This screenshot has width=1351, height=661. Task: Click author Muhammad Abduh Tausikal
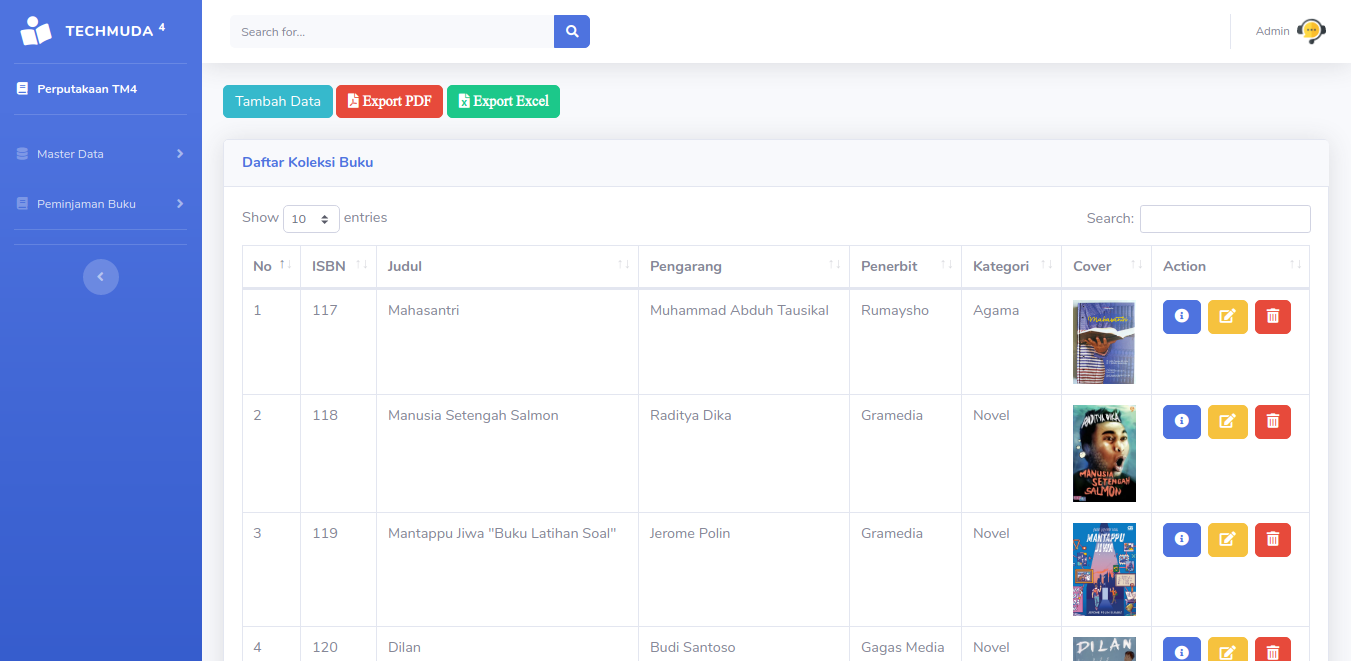tap(739, 310)
